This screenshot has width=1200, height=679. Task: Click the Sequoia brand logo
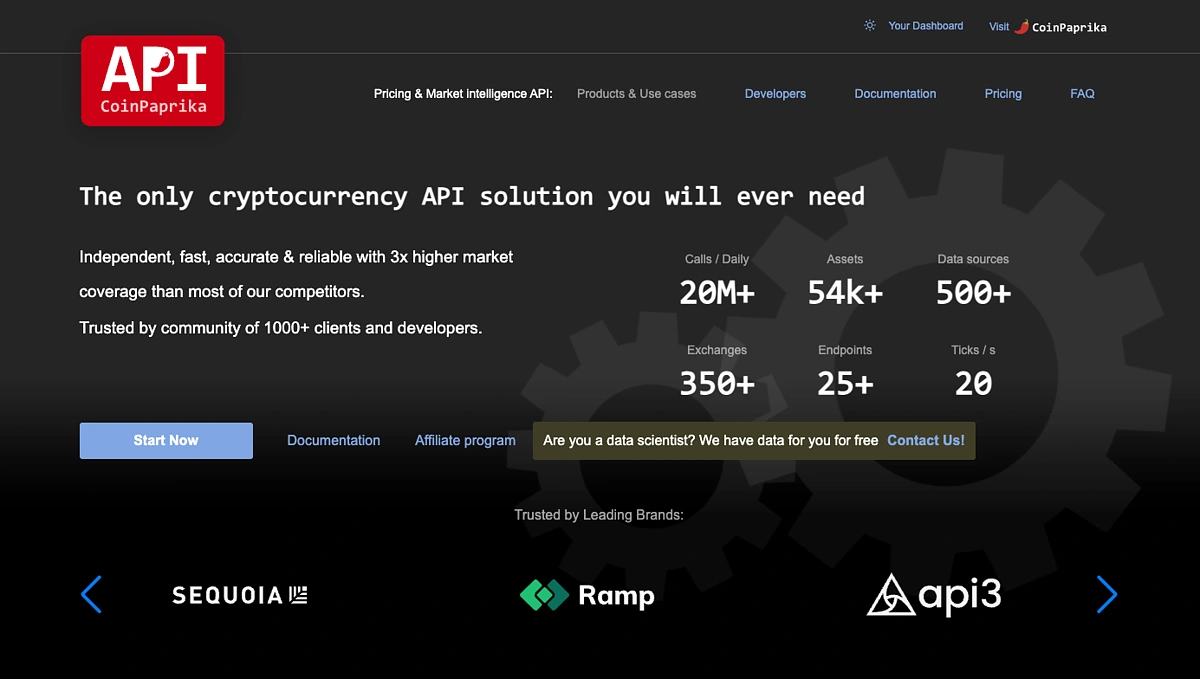(240, 595)
